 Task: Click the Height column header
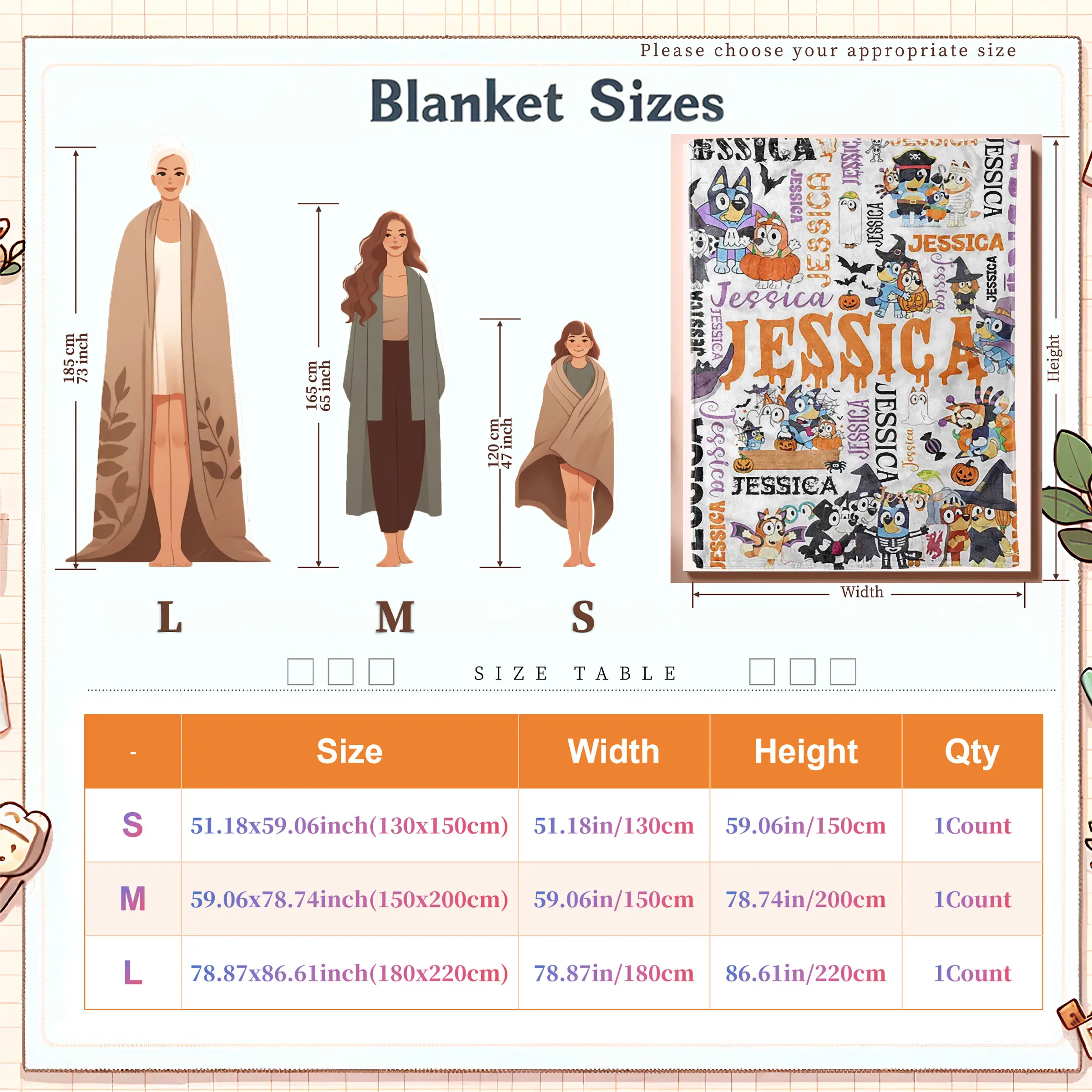pyautogui.click(x=806, y=751)
